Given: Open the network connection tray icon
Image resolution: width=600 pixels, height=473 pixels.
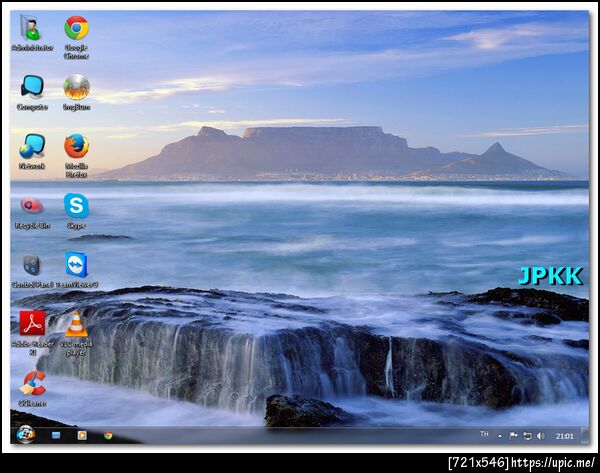Looking at the screenshot, I should click(x=527, y=436).
